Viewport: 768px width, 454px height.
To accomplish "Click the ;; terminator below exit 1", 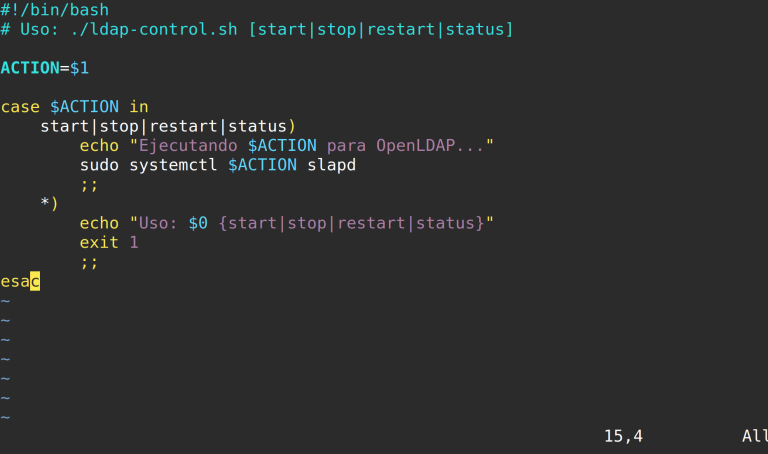I will pos(90,262).
